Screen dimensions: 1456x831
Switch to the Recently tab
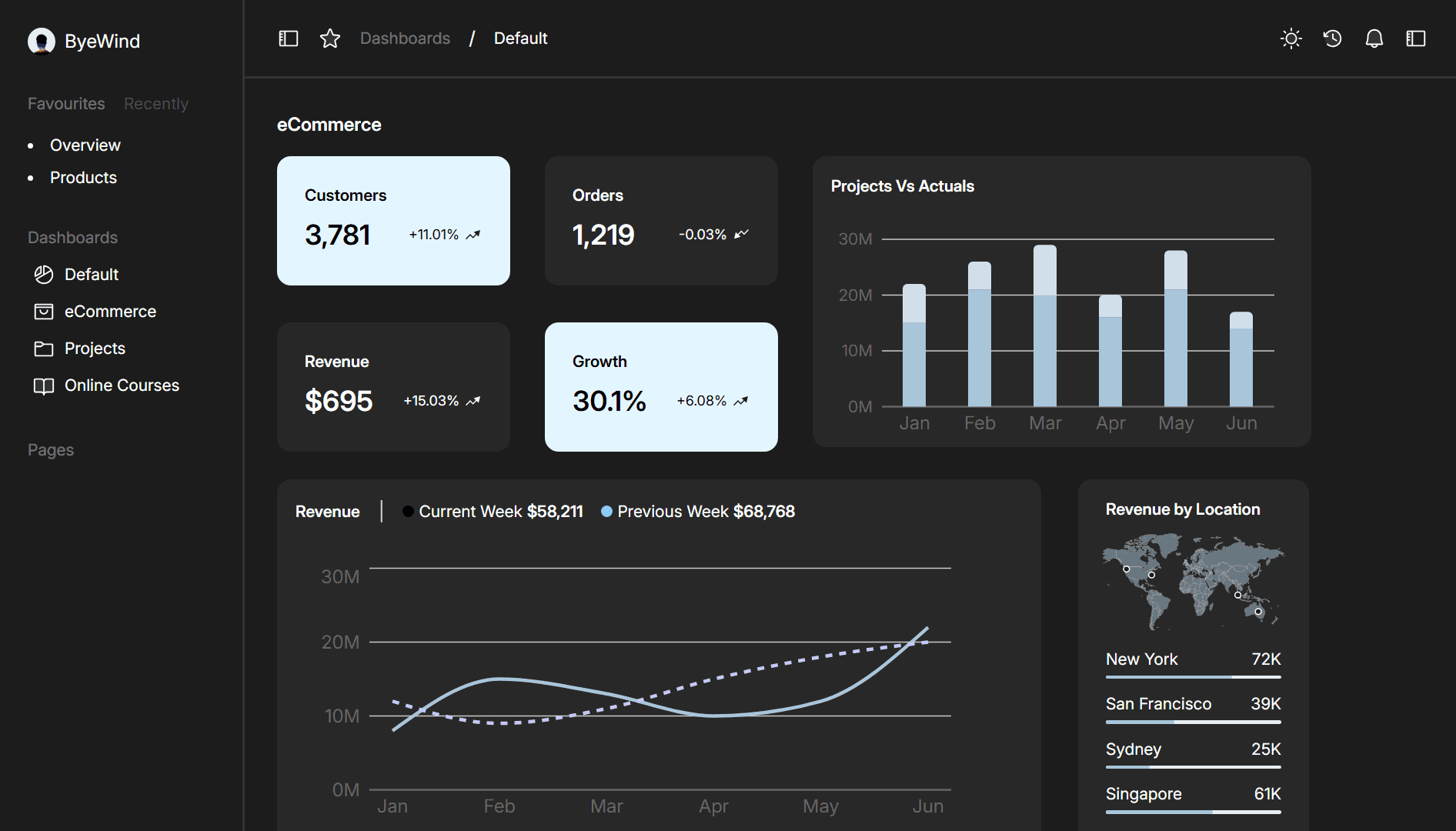click(x=155, y=103)
